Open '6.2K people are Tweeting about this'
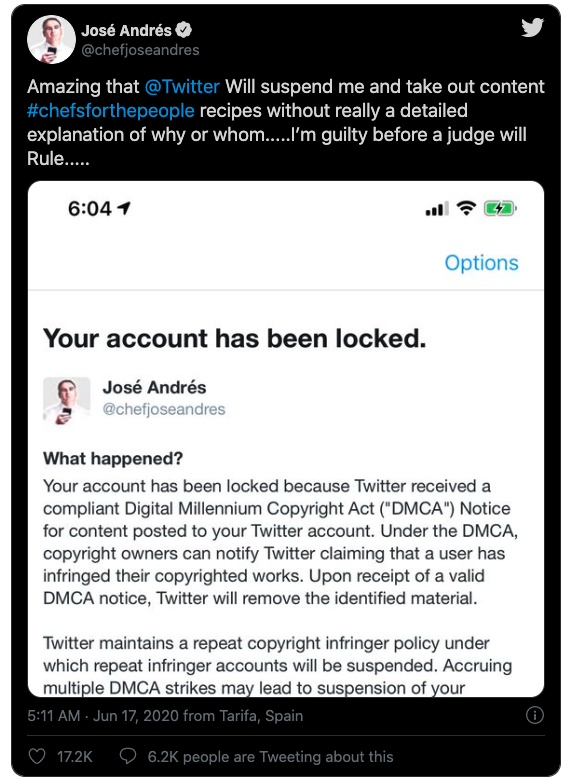This screenshot has height=780, width=575. 270,757
